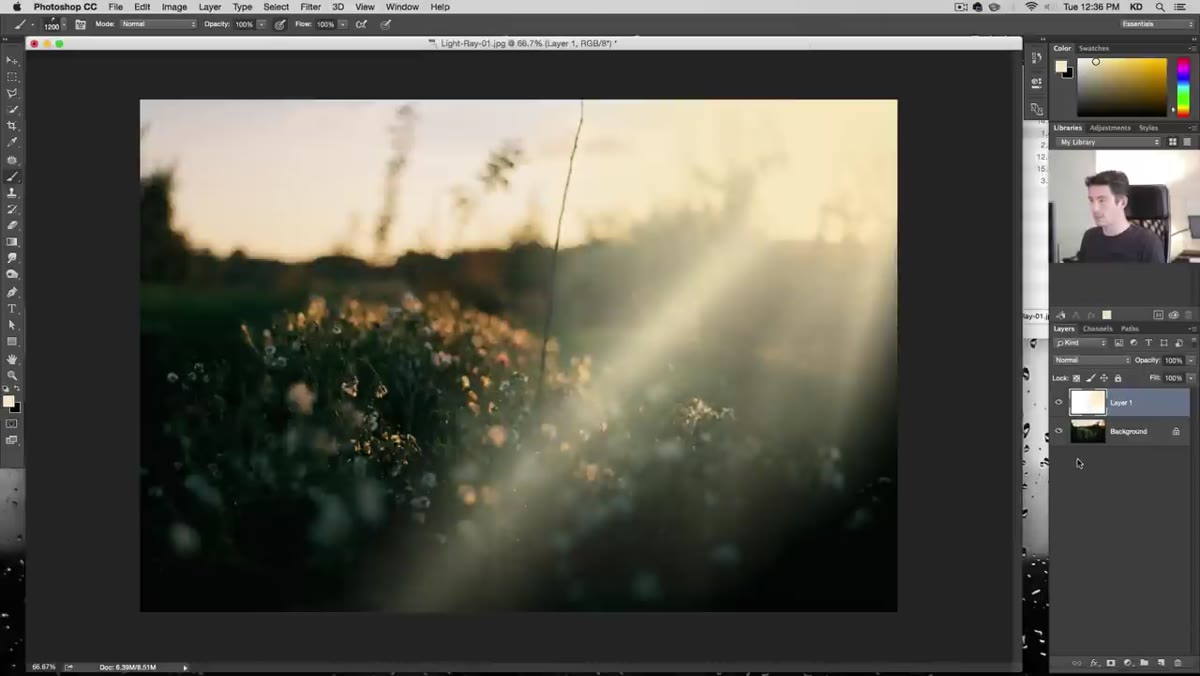This screenshot has width=1200, height=676.
Task: Toggle pixel layer filter in Layers
Action: [x=1119, y=343]
